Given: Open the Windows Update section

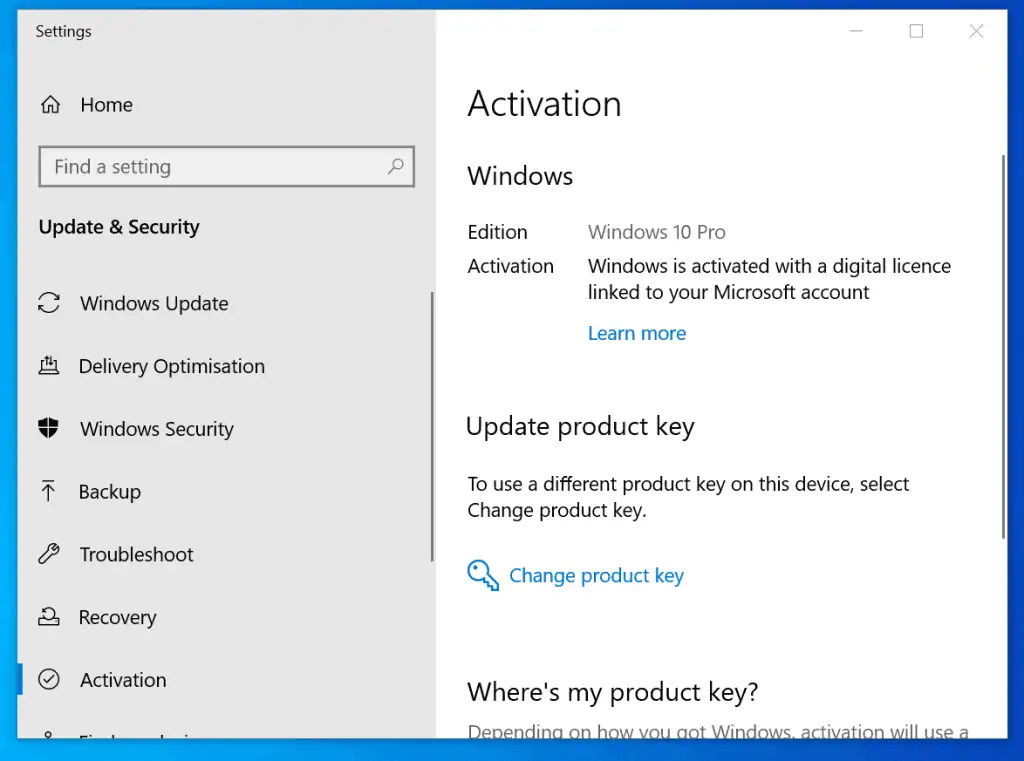Looking at the screenshot, I should click(x=153, y=303).
